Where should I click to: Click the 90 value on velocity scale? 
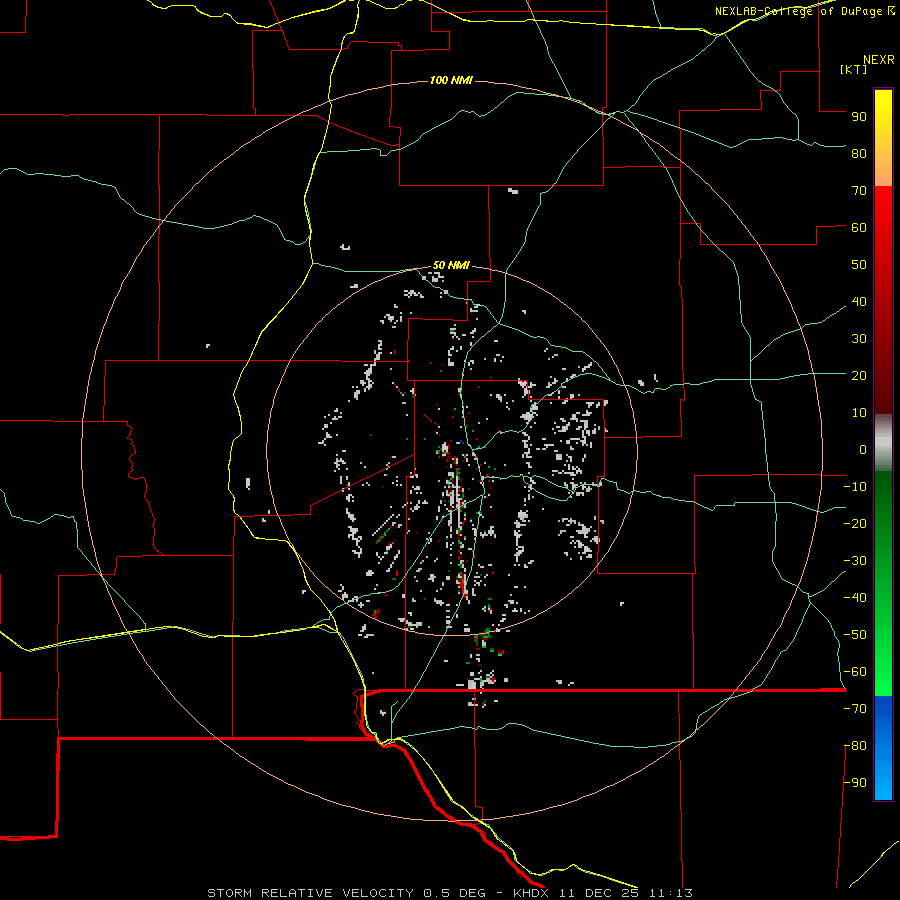859,117
